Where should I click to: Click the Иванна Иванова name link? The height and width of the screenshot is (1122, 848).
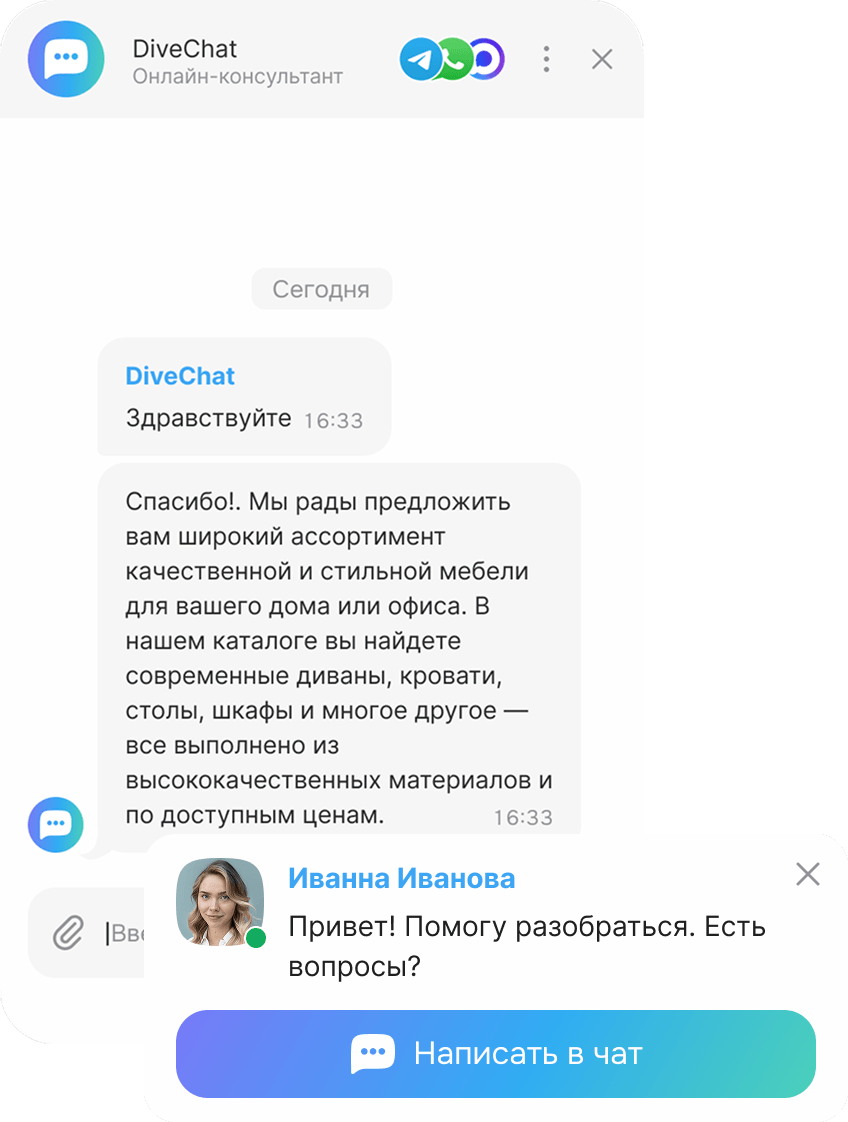[401, 878]
